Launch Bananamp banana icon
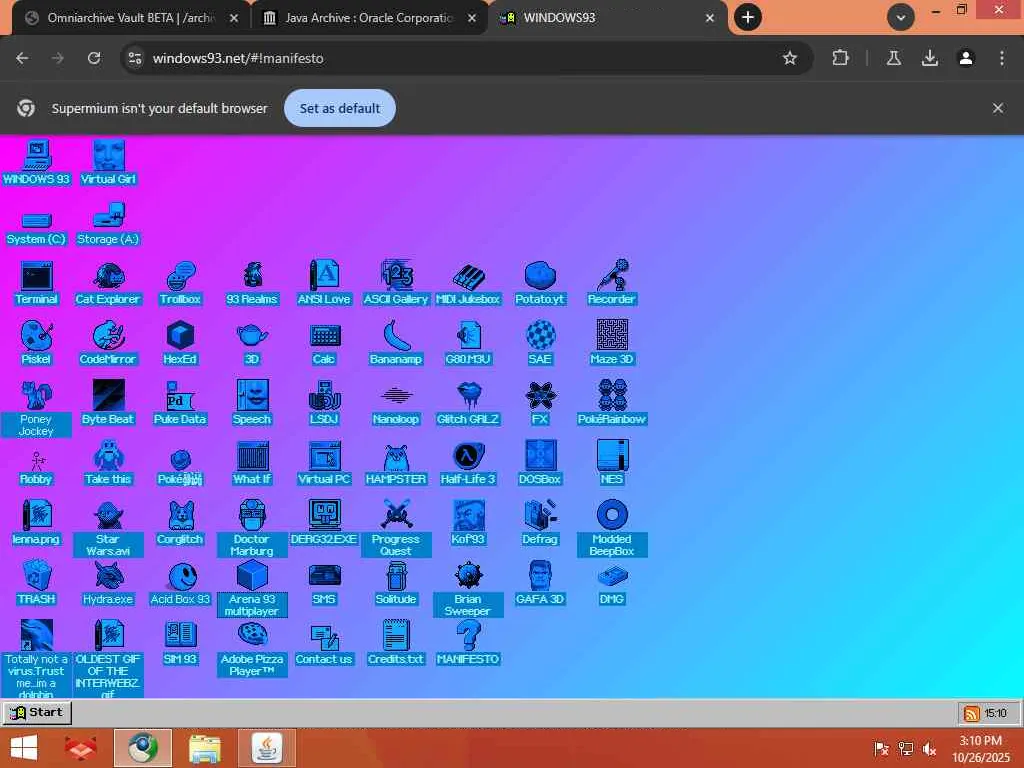The width and height of the screenshot is (1024, 768). (396, 343)
